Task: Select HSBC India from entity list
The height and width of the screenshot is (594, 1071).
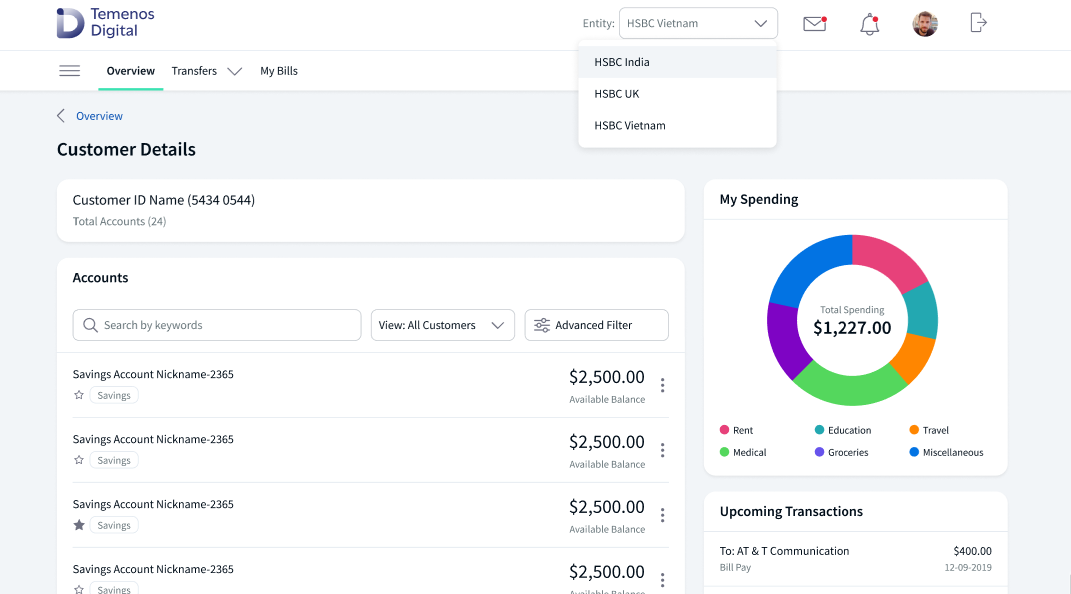Action: point(678,62)
